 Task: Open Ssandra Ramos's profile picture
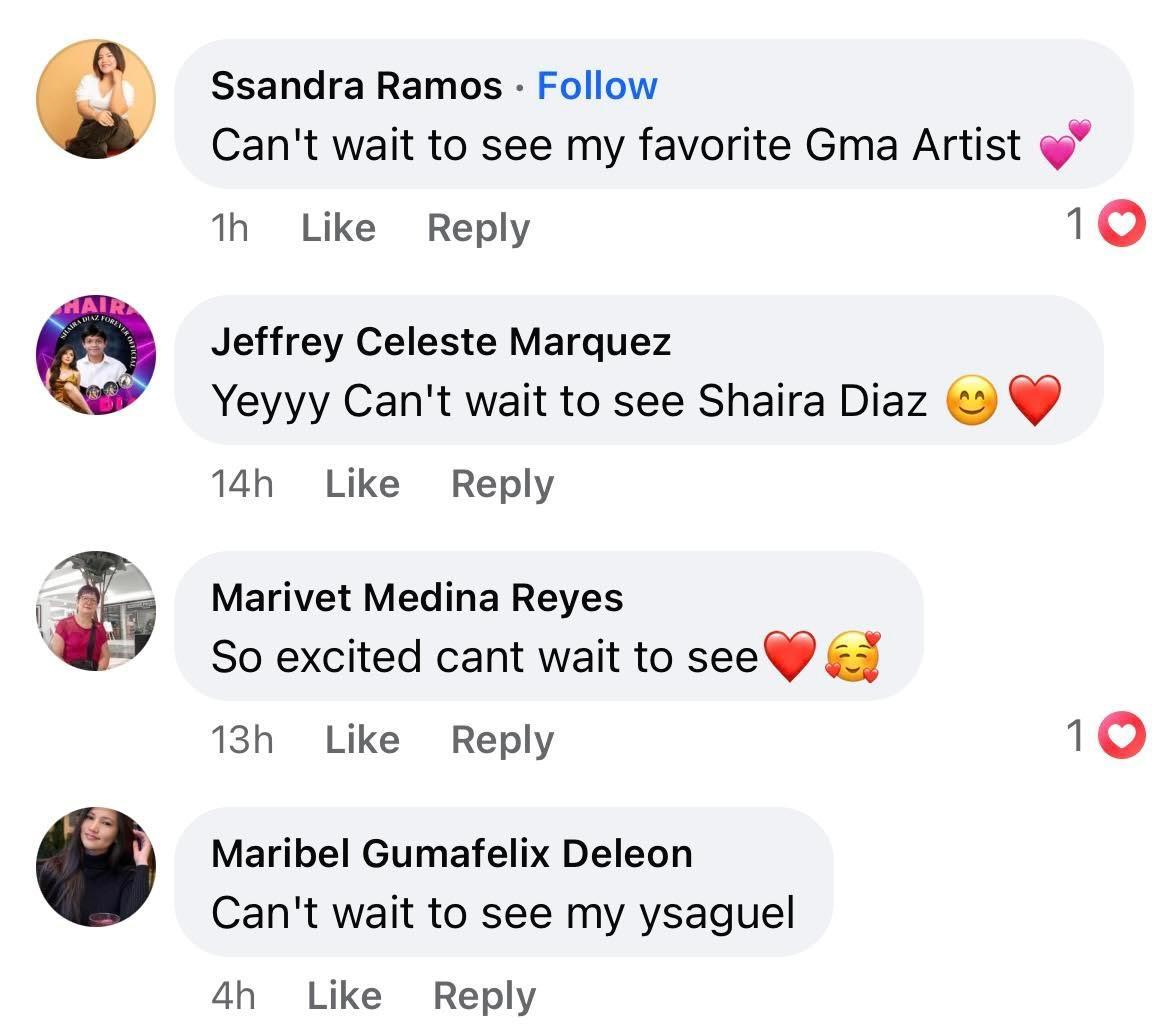pos(96,99)
